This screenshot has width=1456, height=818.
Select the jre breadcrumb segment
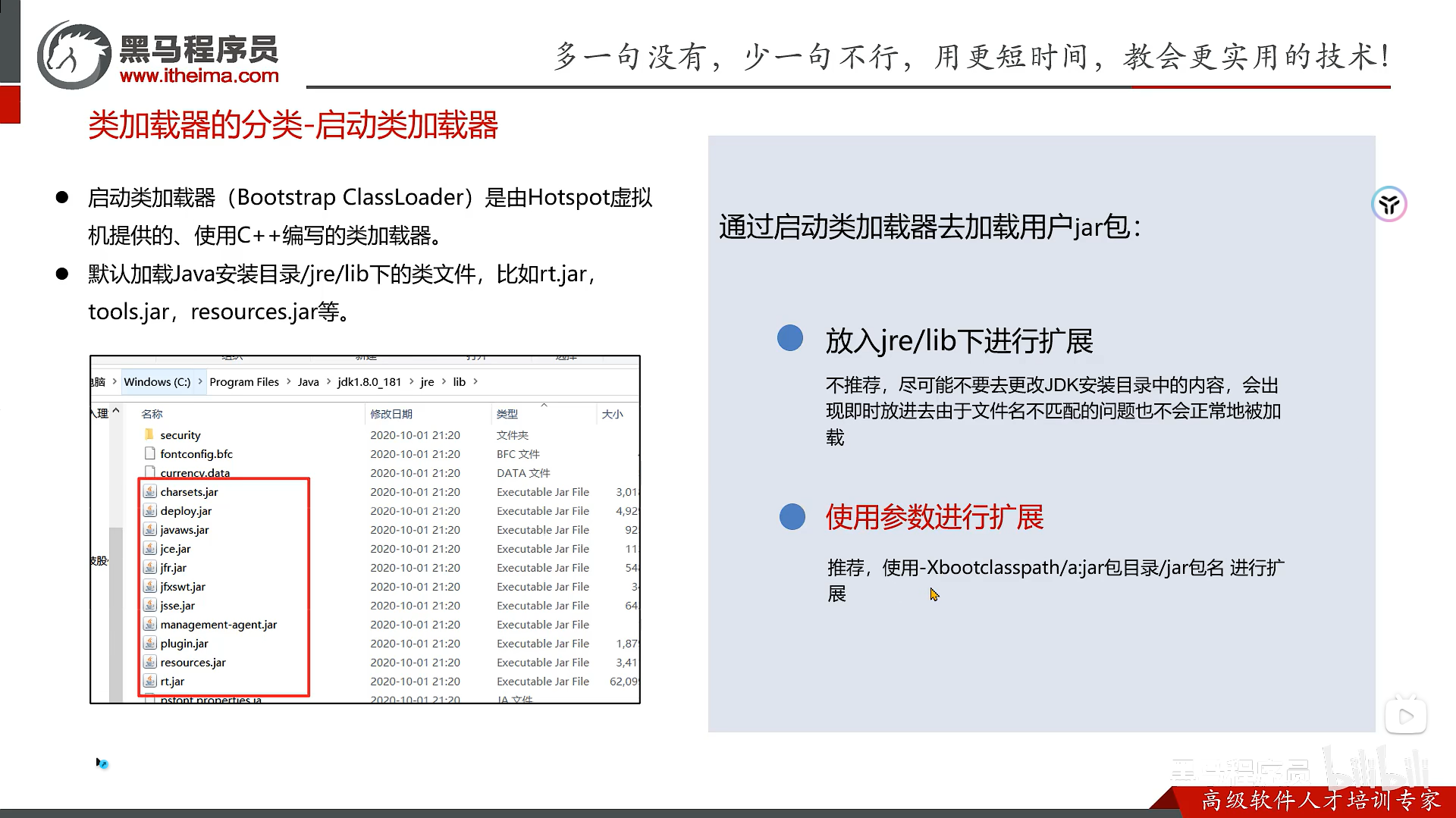click(x=427, y=382)
